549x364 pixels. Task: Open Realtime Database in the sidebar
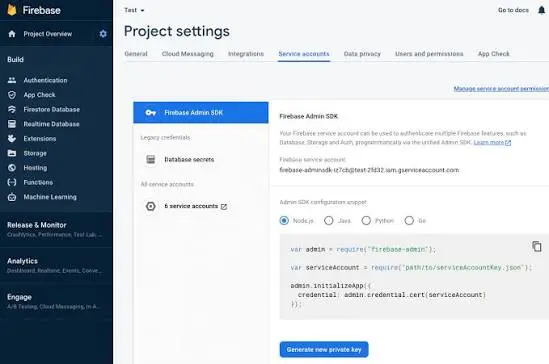51,124
